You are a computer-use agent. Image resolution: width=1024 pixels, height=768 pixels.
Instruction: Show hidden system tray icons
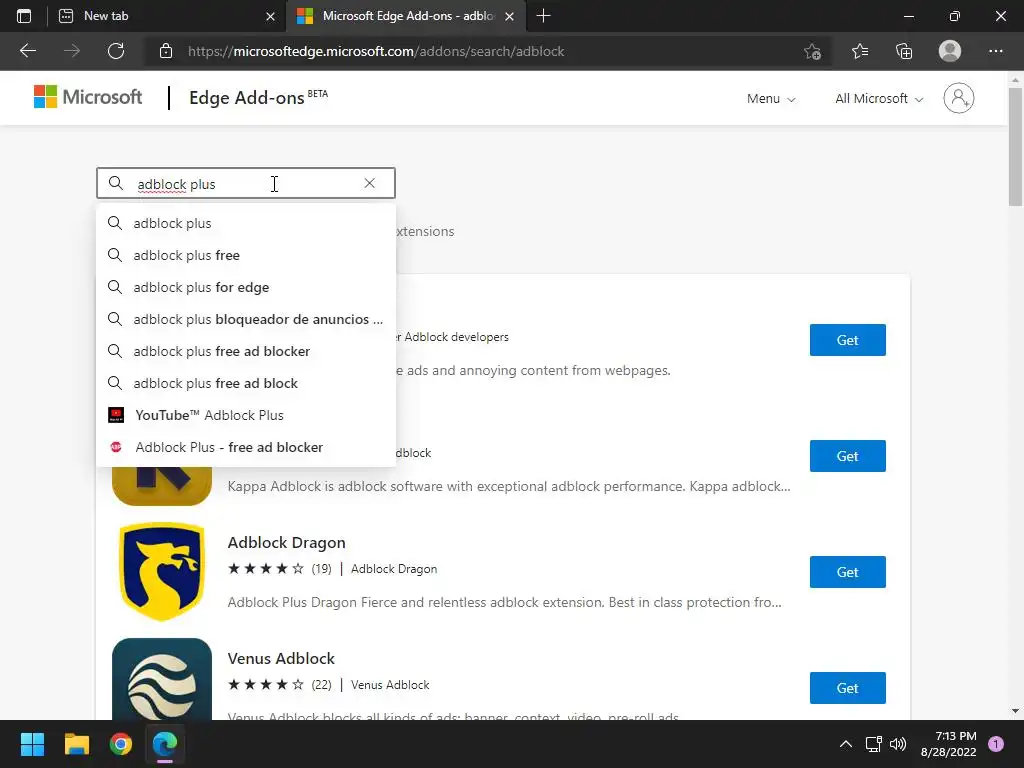coord(845,744)
